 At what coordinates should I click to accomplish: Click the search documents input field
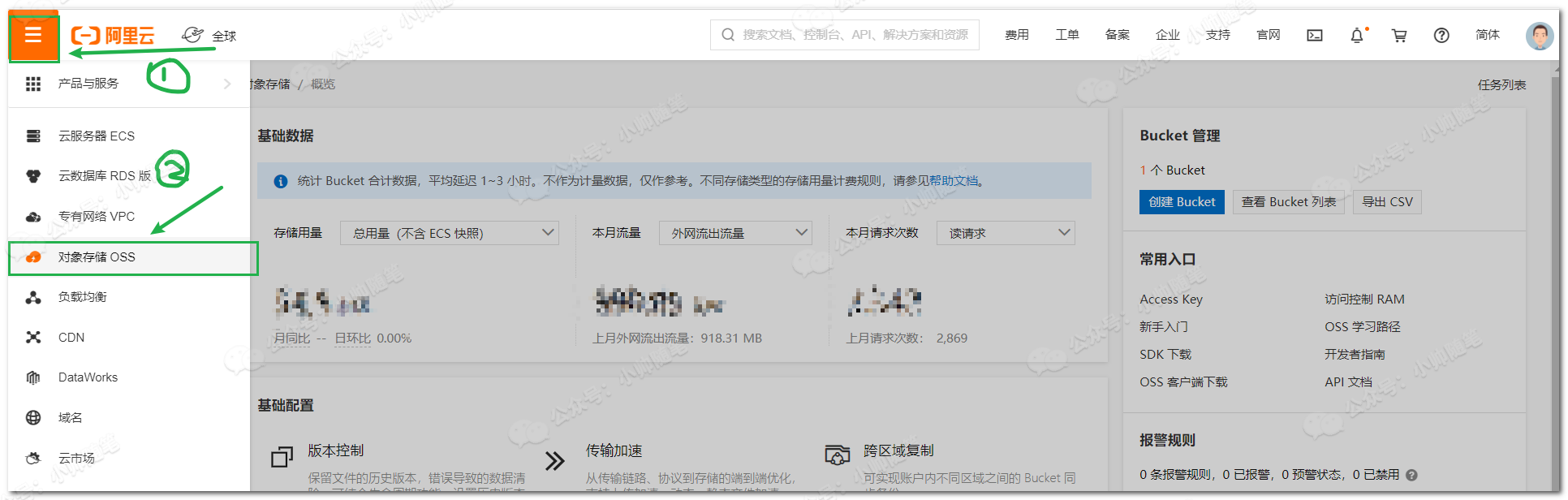tap(845, 35)
